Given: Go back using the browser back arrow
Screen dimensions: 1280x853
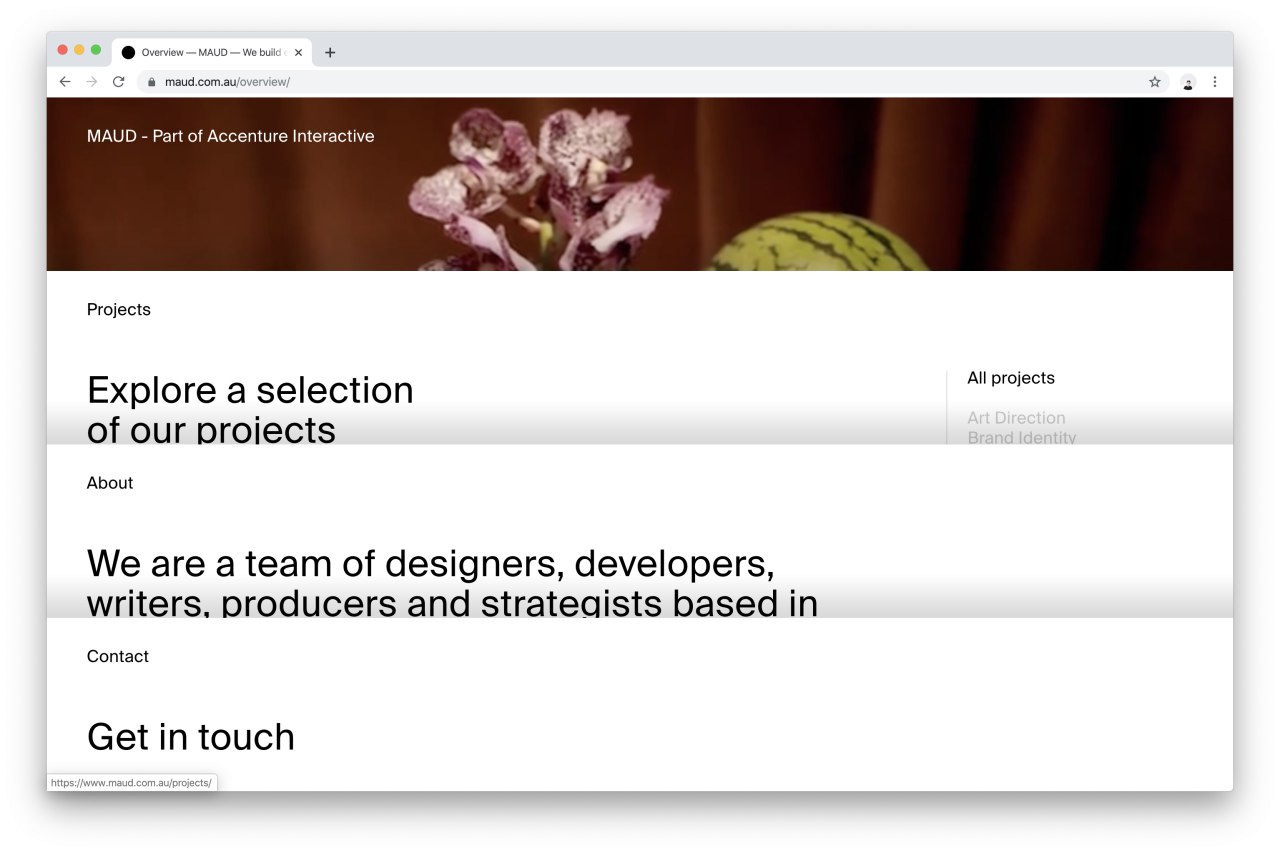Looking at the screenshot, I should 65,82.
